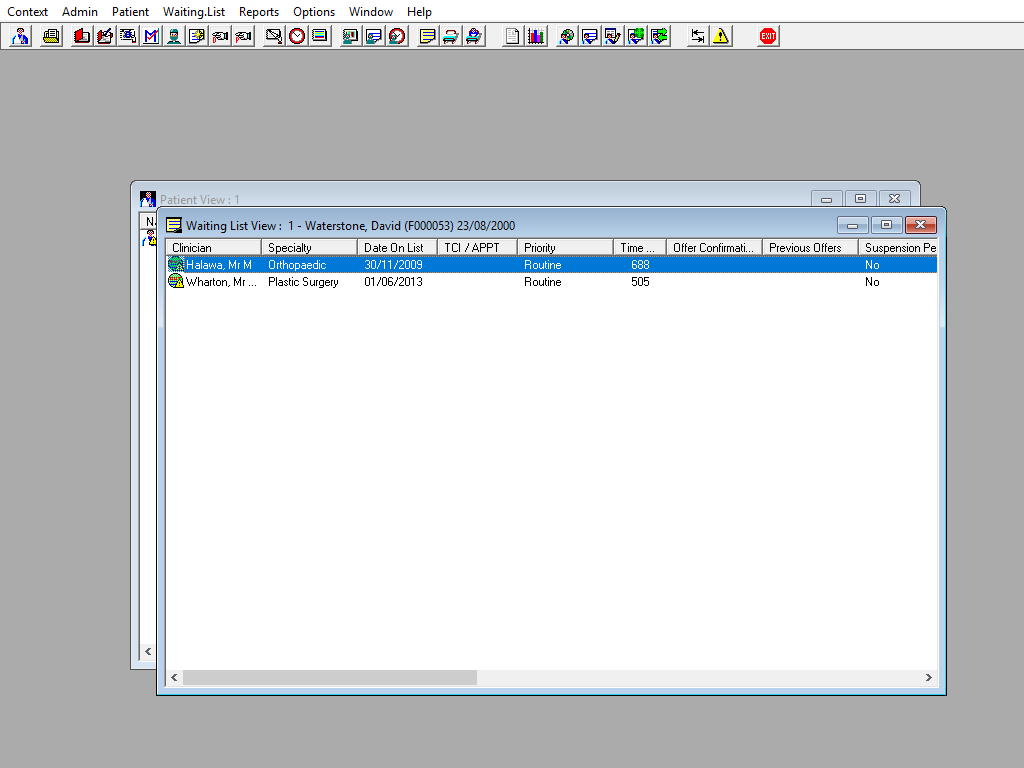Viewport: 1024px width, 768px height.
Task: Click the red book toolbar icon
Action: pyautogui.click(x=82, y=36)
